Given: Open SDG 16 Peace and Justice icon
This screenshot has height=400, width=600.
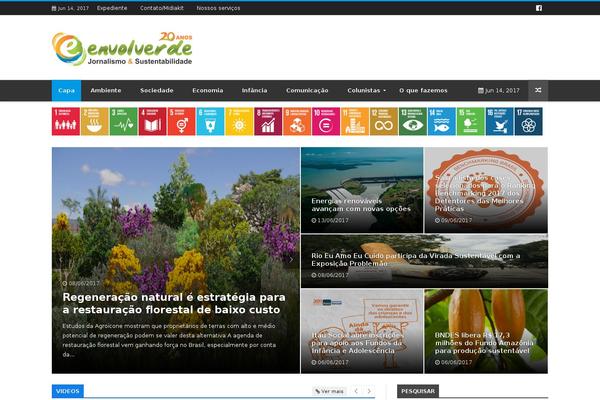Looking at the screenshot, I should (x=499, y=121).
